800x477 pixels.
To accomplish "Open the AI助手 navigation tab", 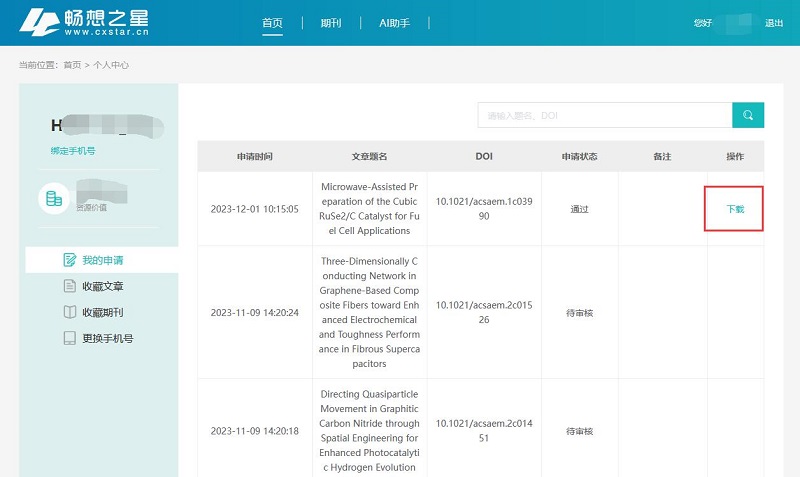I will 394,23.
